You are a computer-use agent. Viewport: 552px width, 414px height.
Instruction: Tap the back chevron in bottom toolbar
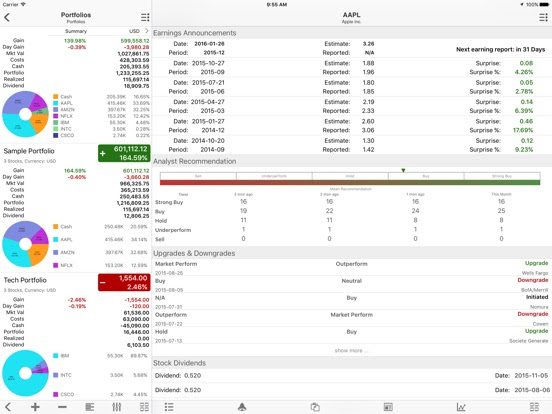pyautogui.click(x=8, y=407)
